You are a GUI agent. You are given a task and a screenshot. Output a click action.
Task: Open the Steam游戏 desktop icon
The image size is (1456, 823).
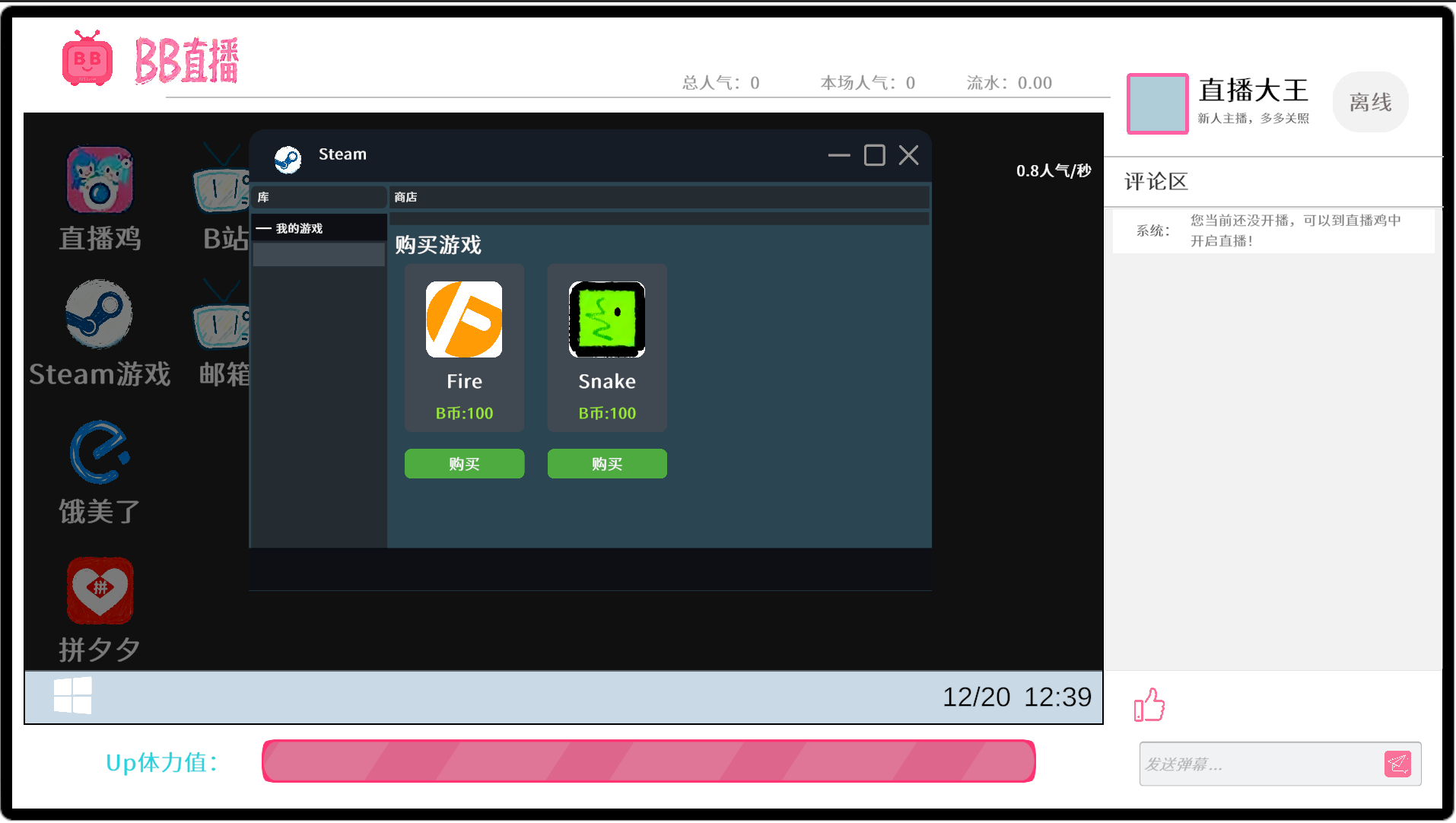coord(99,315)
